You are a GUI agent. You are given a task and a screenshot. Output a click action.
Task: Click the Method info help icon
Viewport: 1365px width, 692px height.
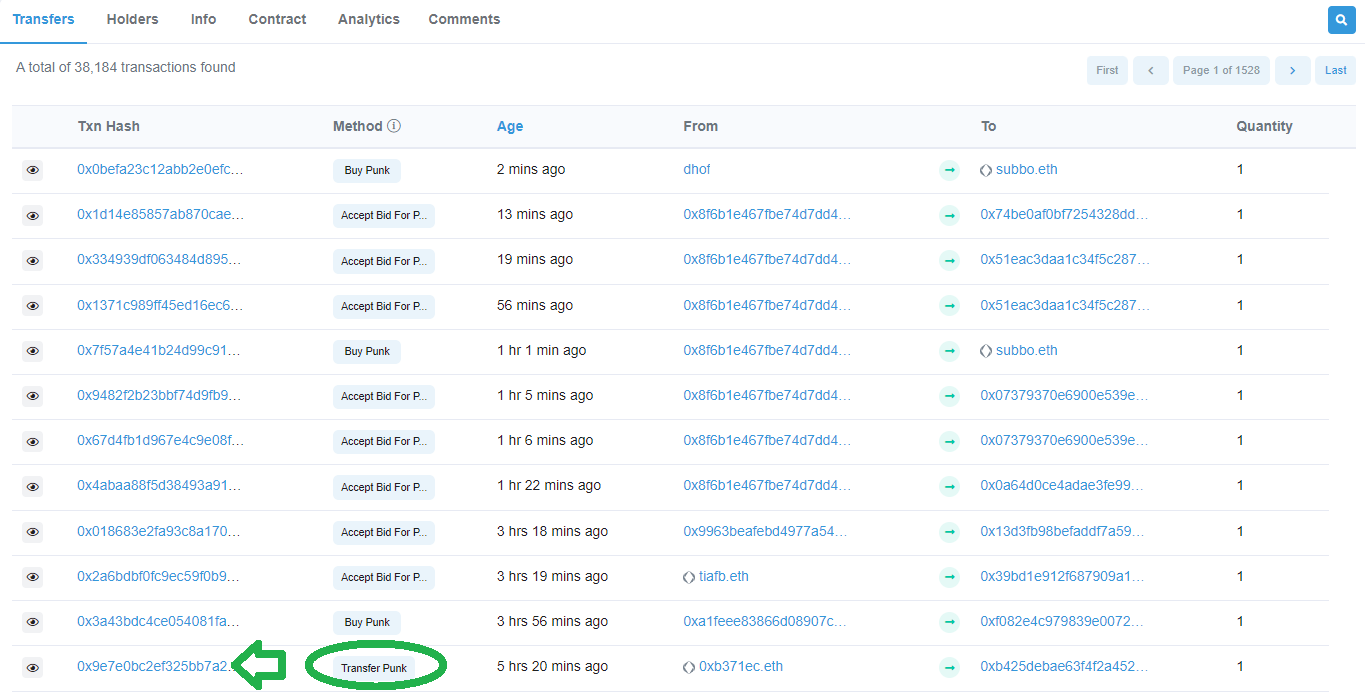click(394, 126)
